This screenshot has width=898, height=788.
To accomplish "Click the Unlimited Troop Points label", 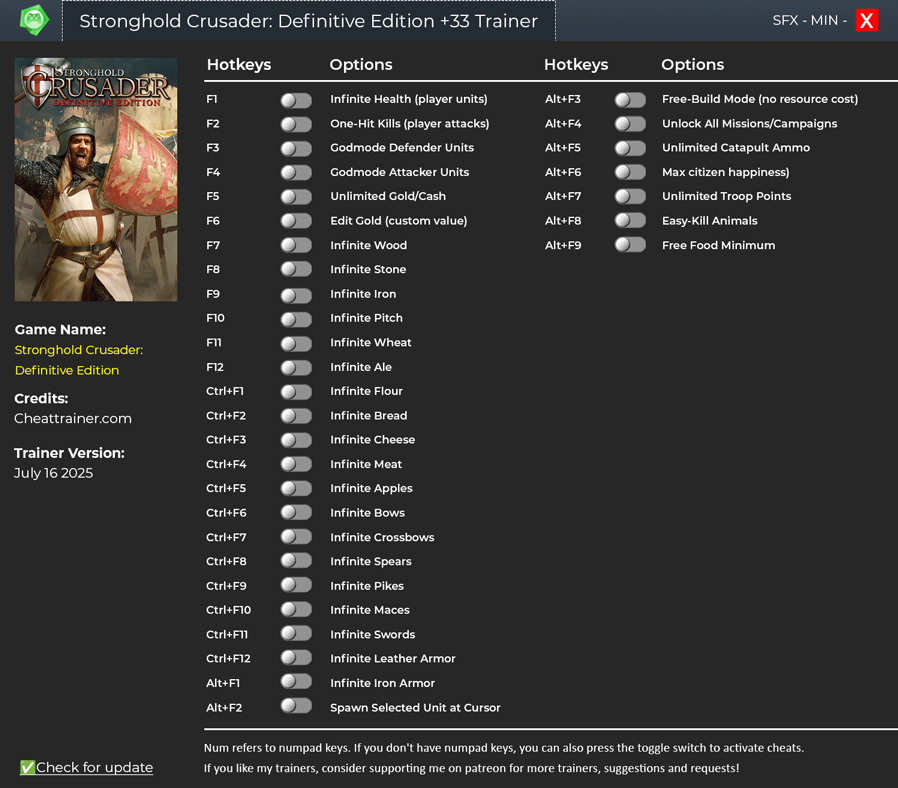I will [726, 196].
